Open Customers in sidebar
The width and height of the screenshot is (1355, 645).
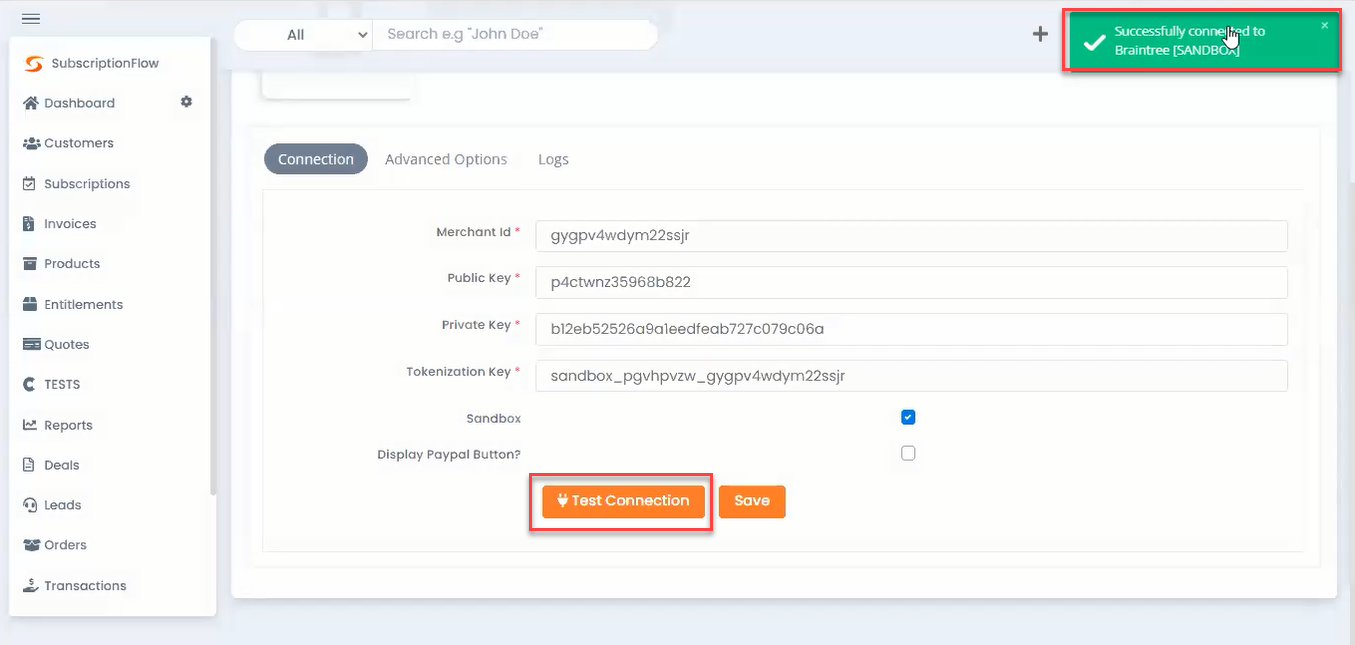tap(79, 143)
